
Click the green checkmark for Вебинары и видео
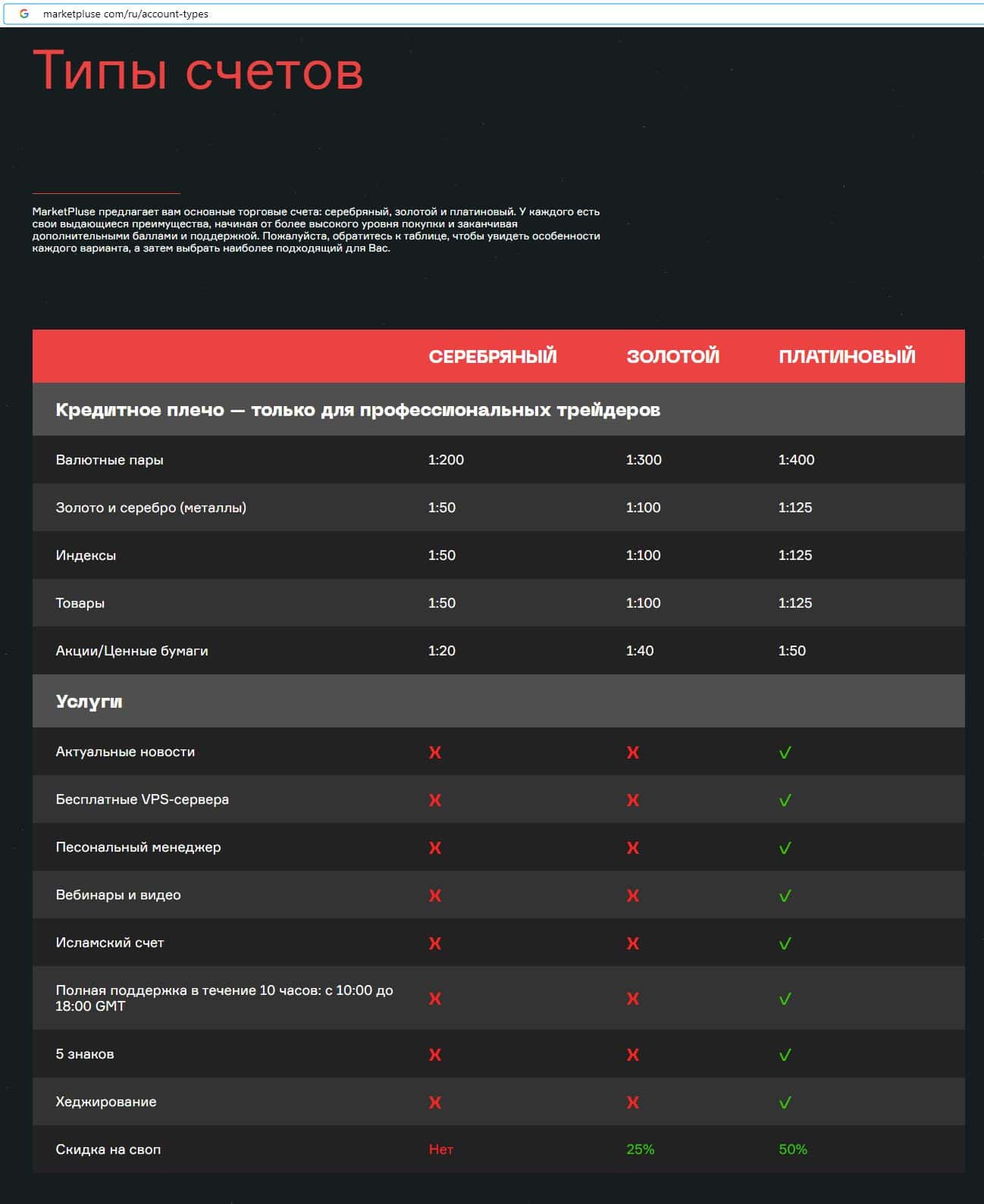[x=785, y=896]
